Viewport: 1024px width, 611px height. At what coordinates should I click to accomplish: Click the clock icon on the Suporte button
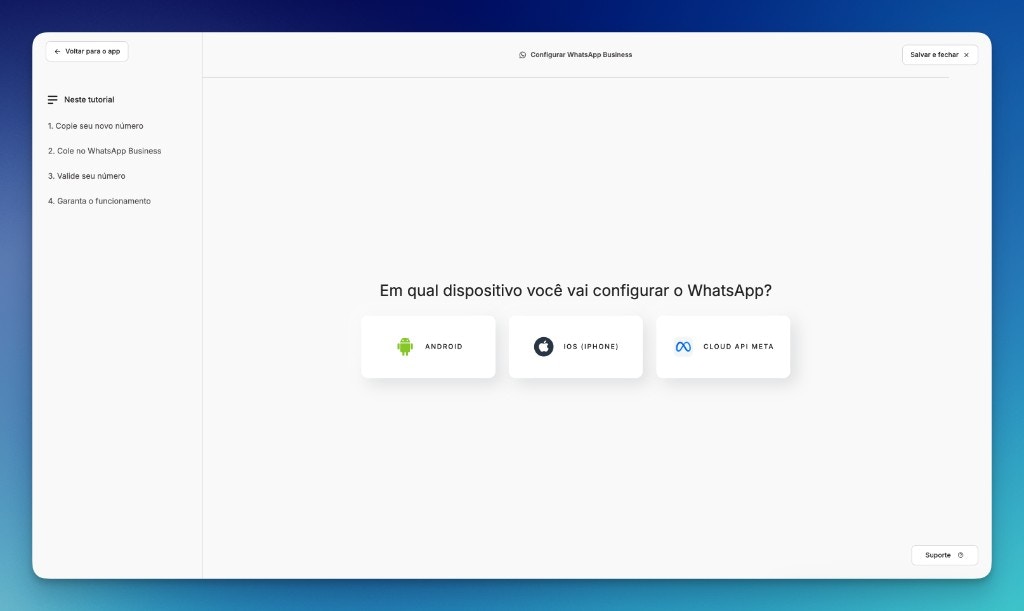(x=962, y=555)
